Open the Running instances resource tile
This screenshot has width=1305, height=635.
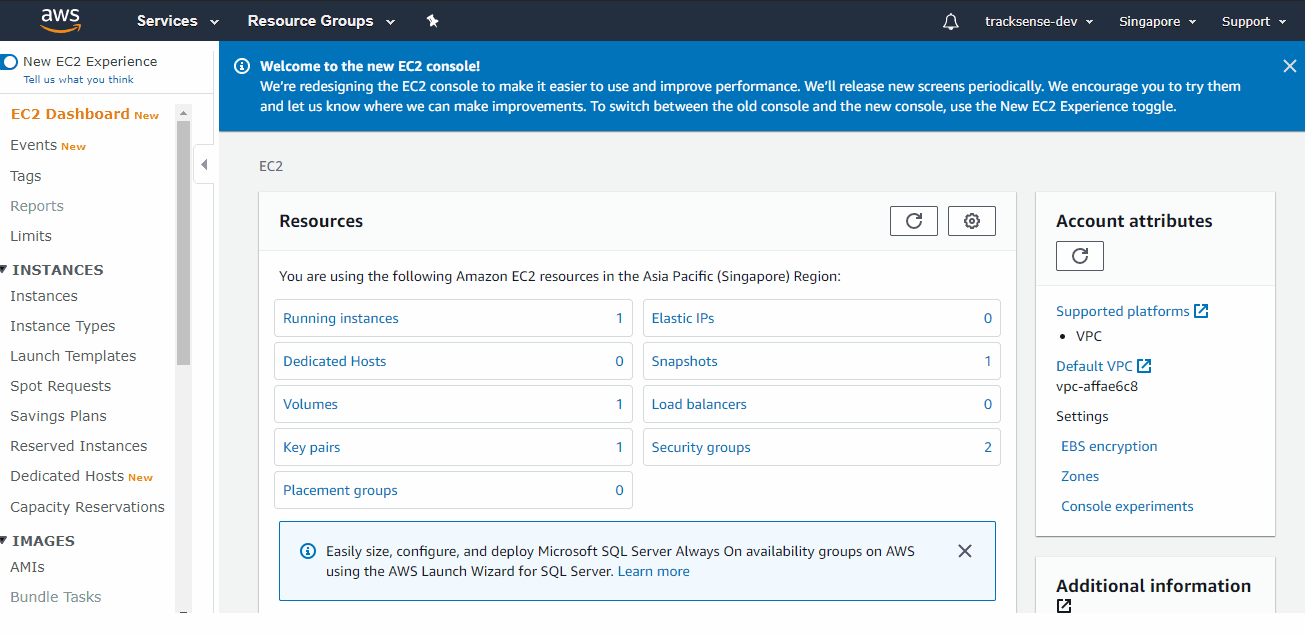click(453, 318)
